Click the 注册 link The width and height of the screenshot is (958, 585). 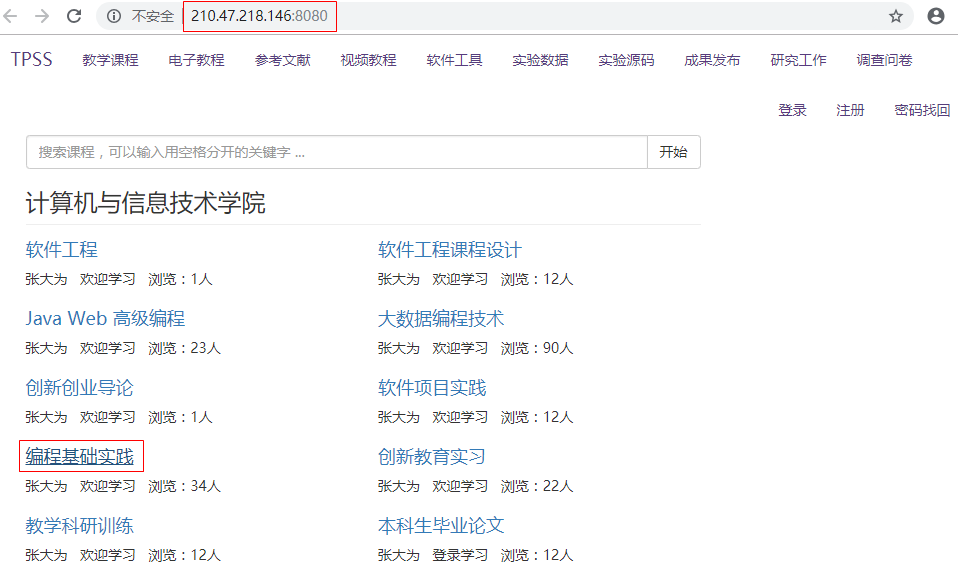(x=850, y=110)
